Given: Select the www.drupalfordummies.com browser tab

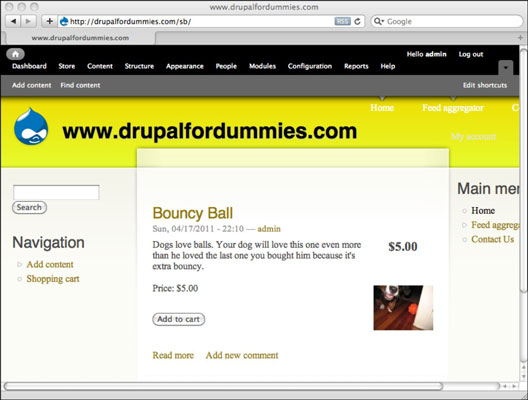Looking at the screenshot, I should coord(80,38).
